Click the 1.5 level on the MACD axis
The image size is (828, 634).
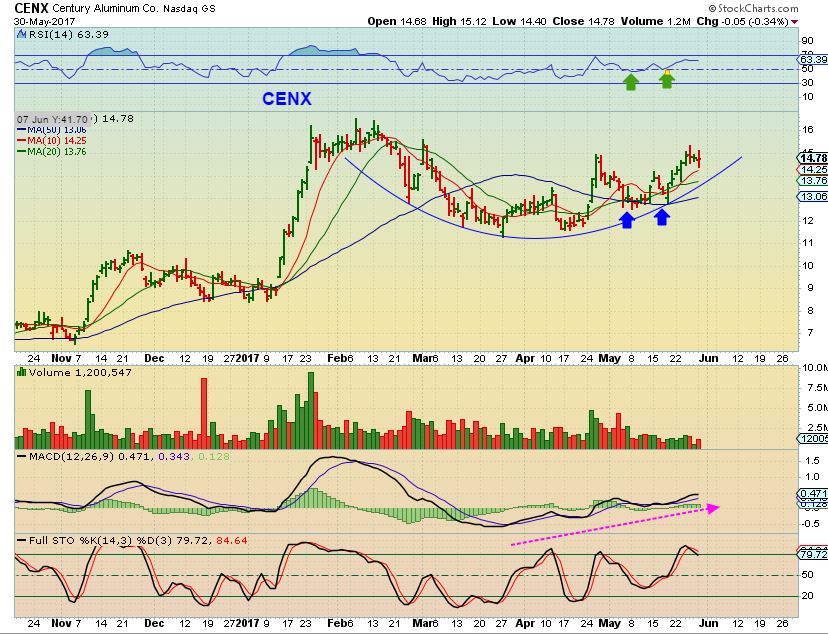tap(813, 461)
